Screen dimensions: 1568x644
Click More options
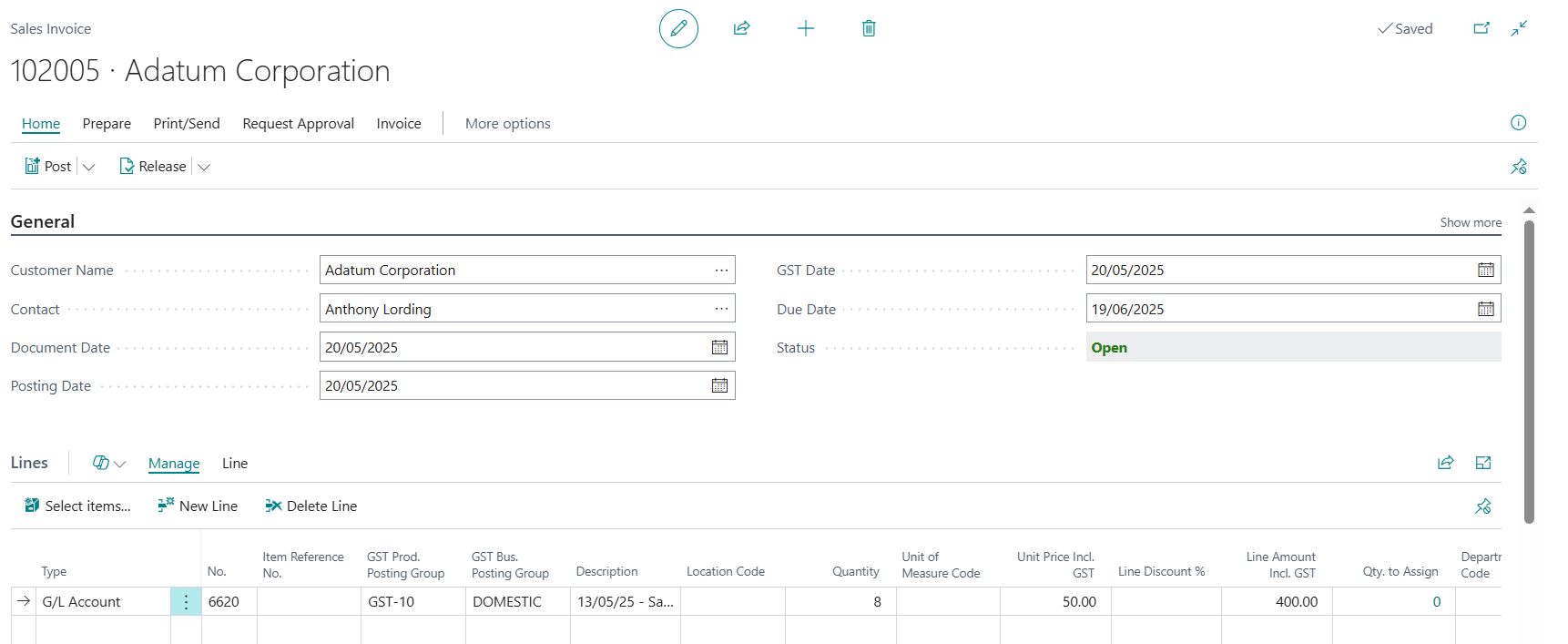[508, 124]
